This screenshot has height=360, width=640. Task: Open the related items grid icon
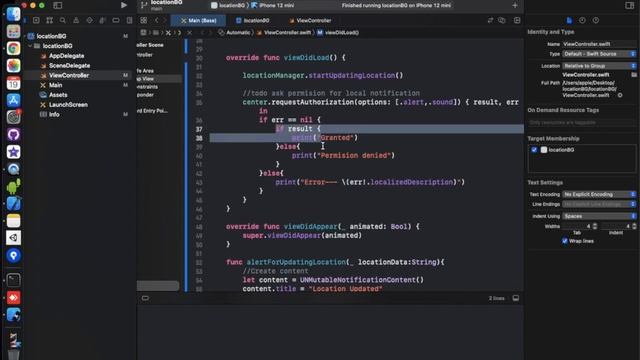144,20
